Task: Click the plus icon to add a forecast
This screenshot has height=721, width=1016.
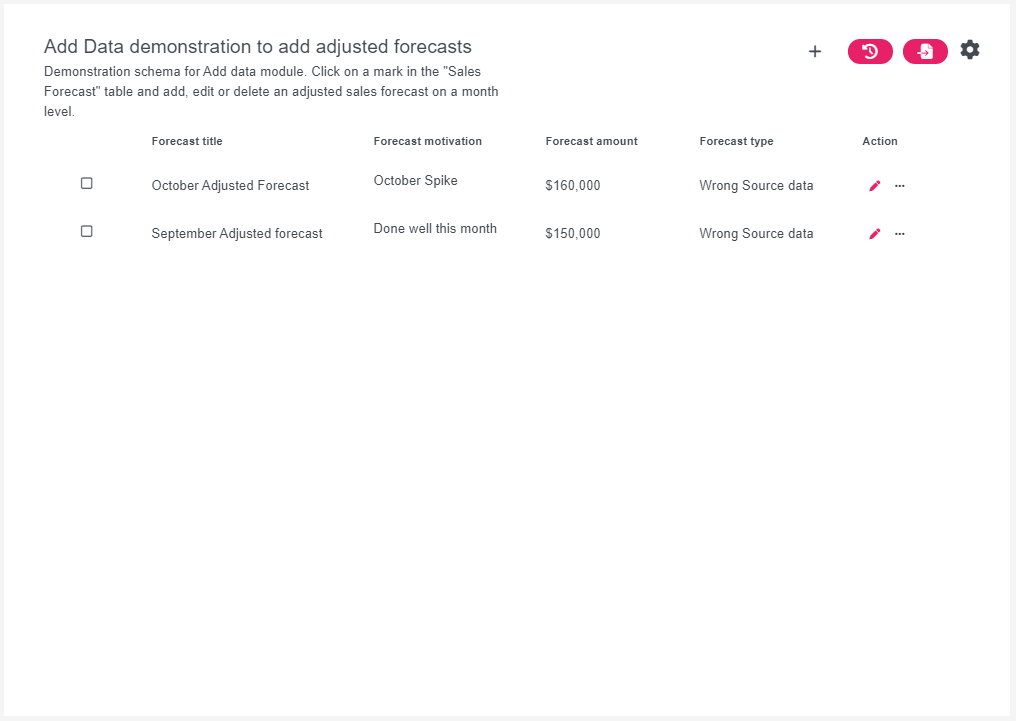Action: pyautogui.click(x=815, y=51)
